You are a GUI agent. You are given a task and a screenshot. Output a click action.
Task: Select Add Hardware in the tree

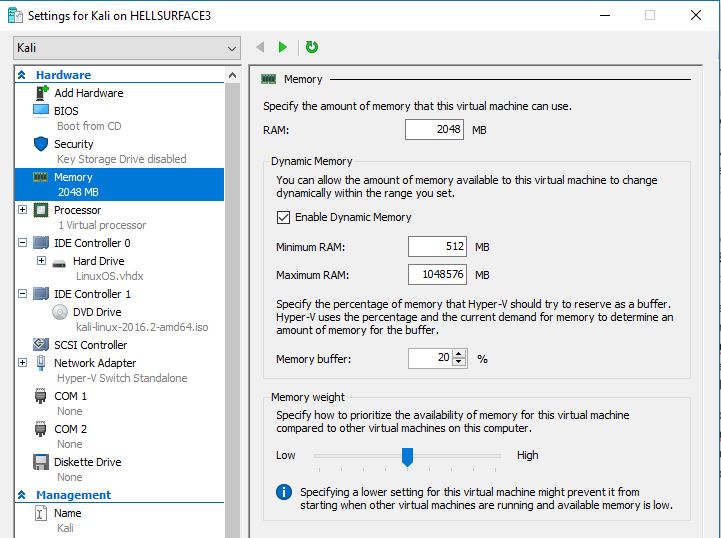(x=89, y=93)
